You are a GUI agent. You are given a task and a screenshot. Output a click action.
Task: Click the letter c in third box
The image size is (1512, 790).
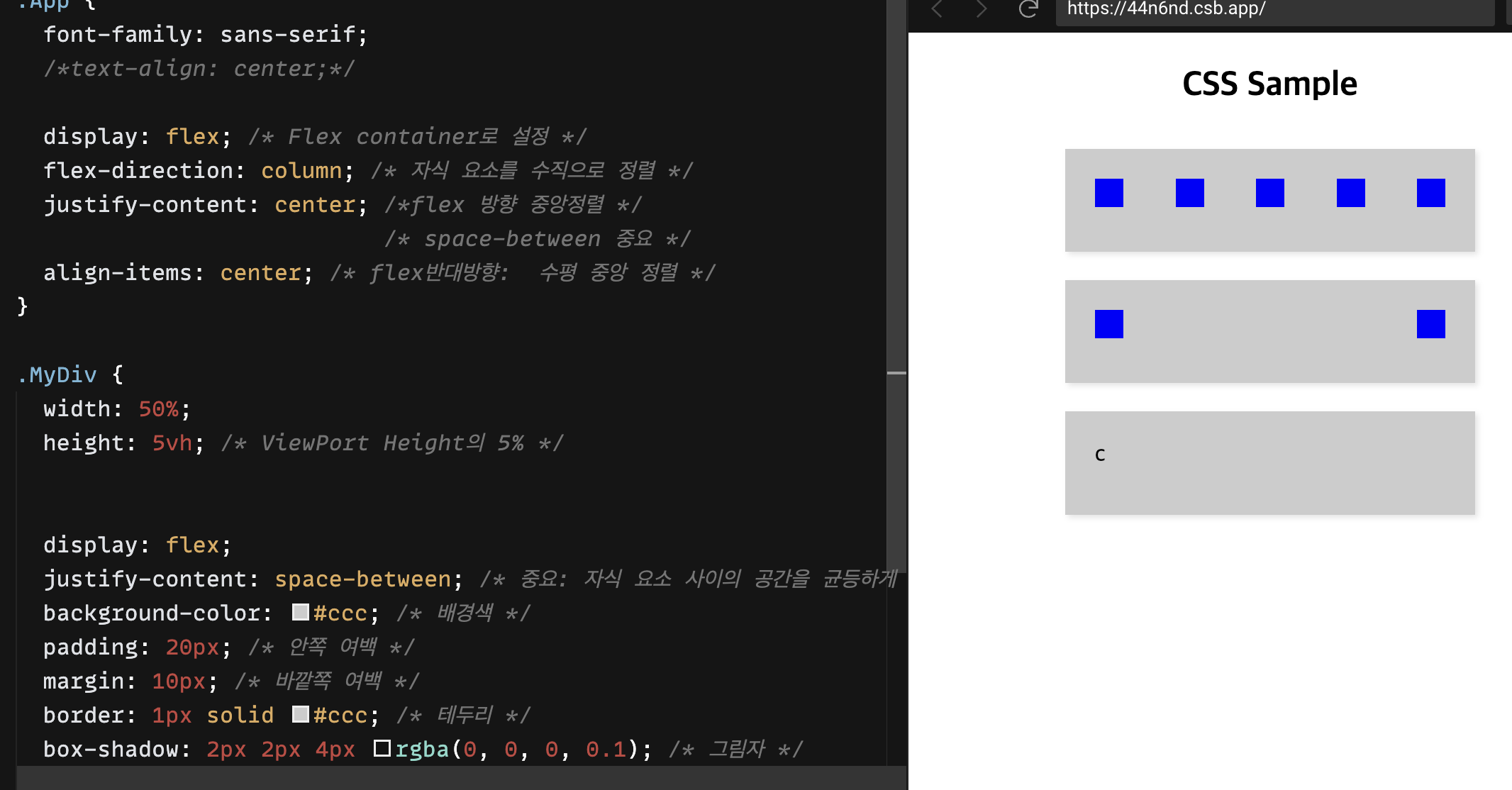pyautogui.click(x=1100, y=455)
